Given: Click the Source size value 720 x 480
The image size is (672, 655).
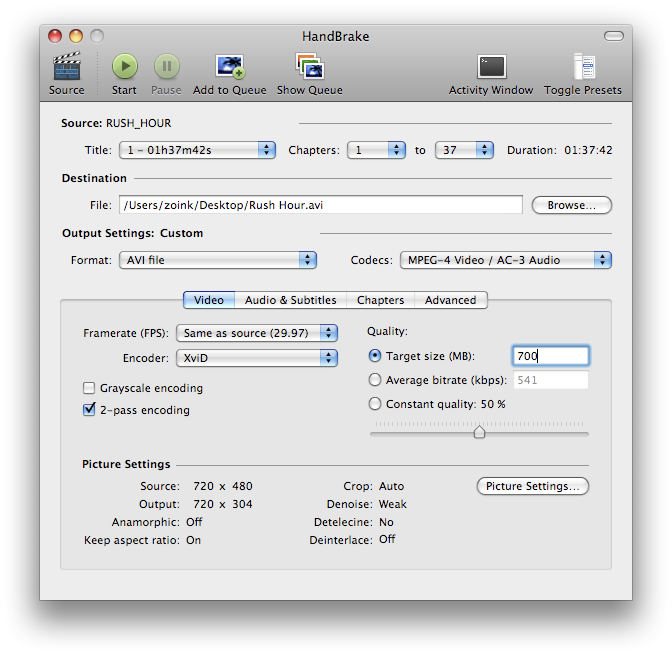Looking at the screenshot, I should point(222,486).
